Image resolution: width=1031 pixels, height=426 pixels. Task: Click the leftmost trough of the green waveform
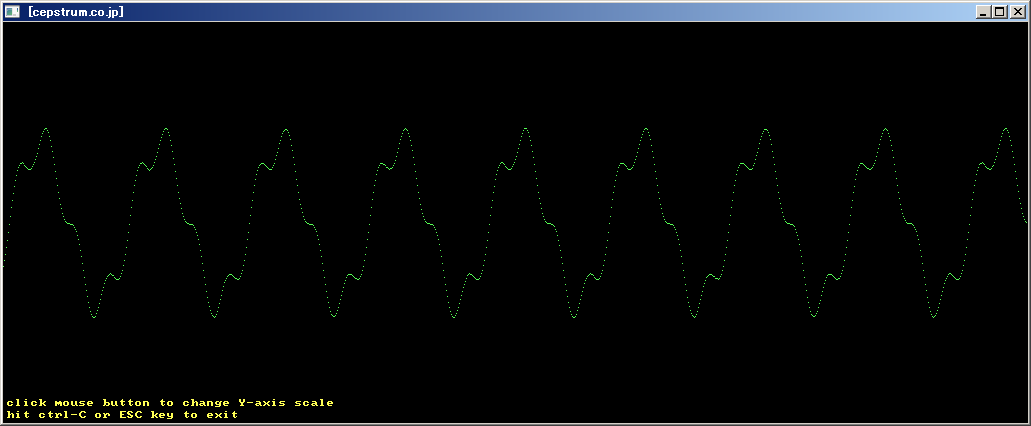94,318
